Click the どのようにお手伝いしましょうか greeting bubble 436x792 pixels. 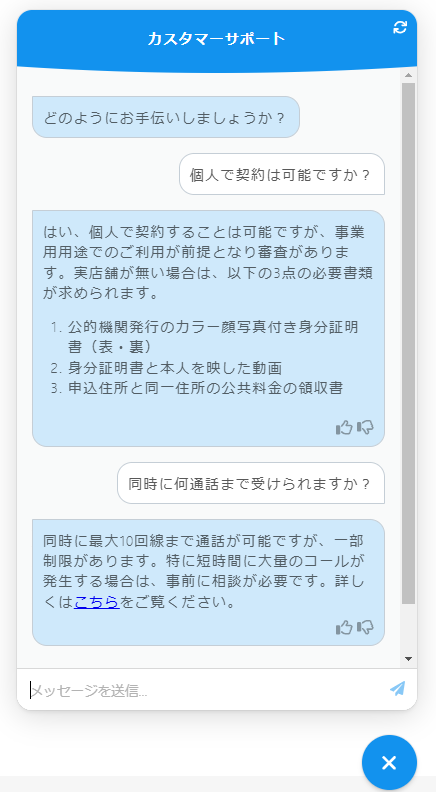(x=166, y=117)
